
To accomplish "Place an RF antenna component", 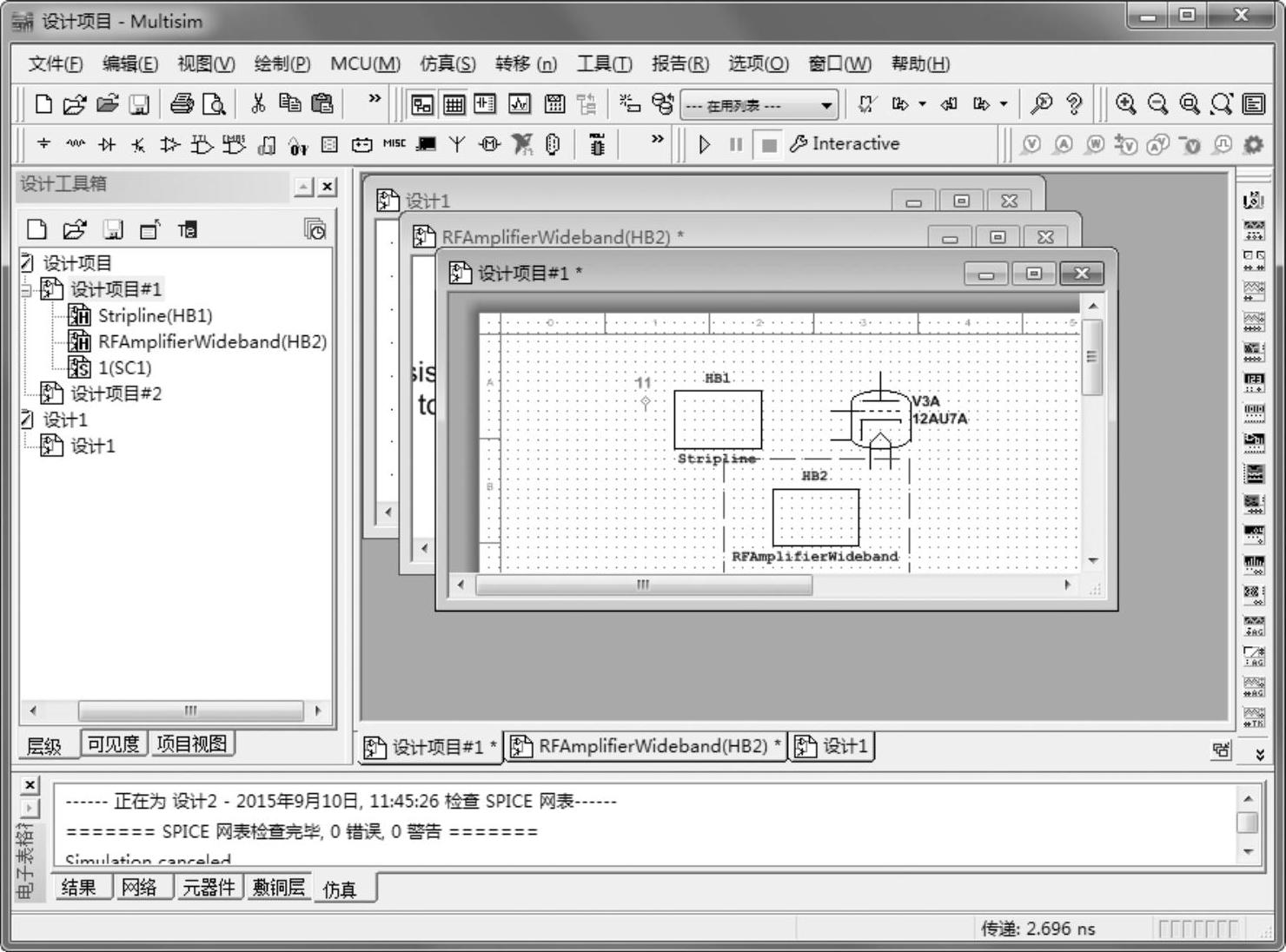I will [x=457, y=144].
